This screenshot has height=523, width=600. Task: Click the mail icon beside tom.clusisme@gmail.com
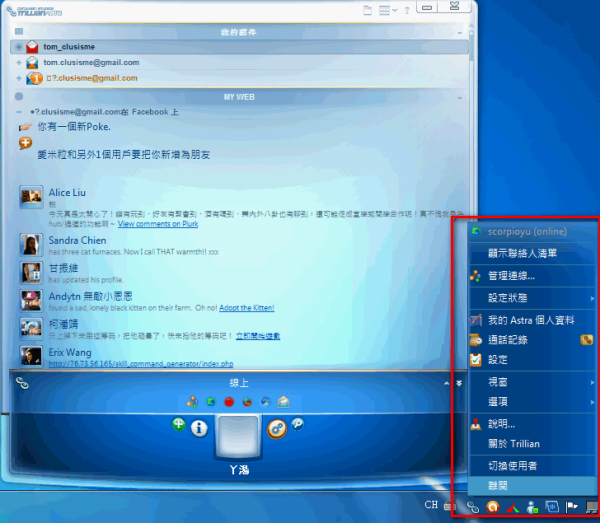pyautogui.click(x=33, y=62)
